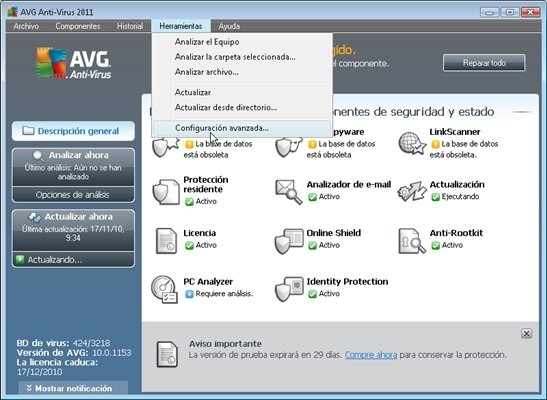The height and width of the screenshot is (400, 547).
Task: Click the folder icon in Descripción general
Action: pyautogui.click(x=28, y=131)
